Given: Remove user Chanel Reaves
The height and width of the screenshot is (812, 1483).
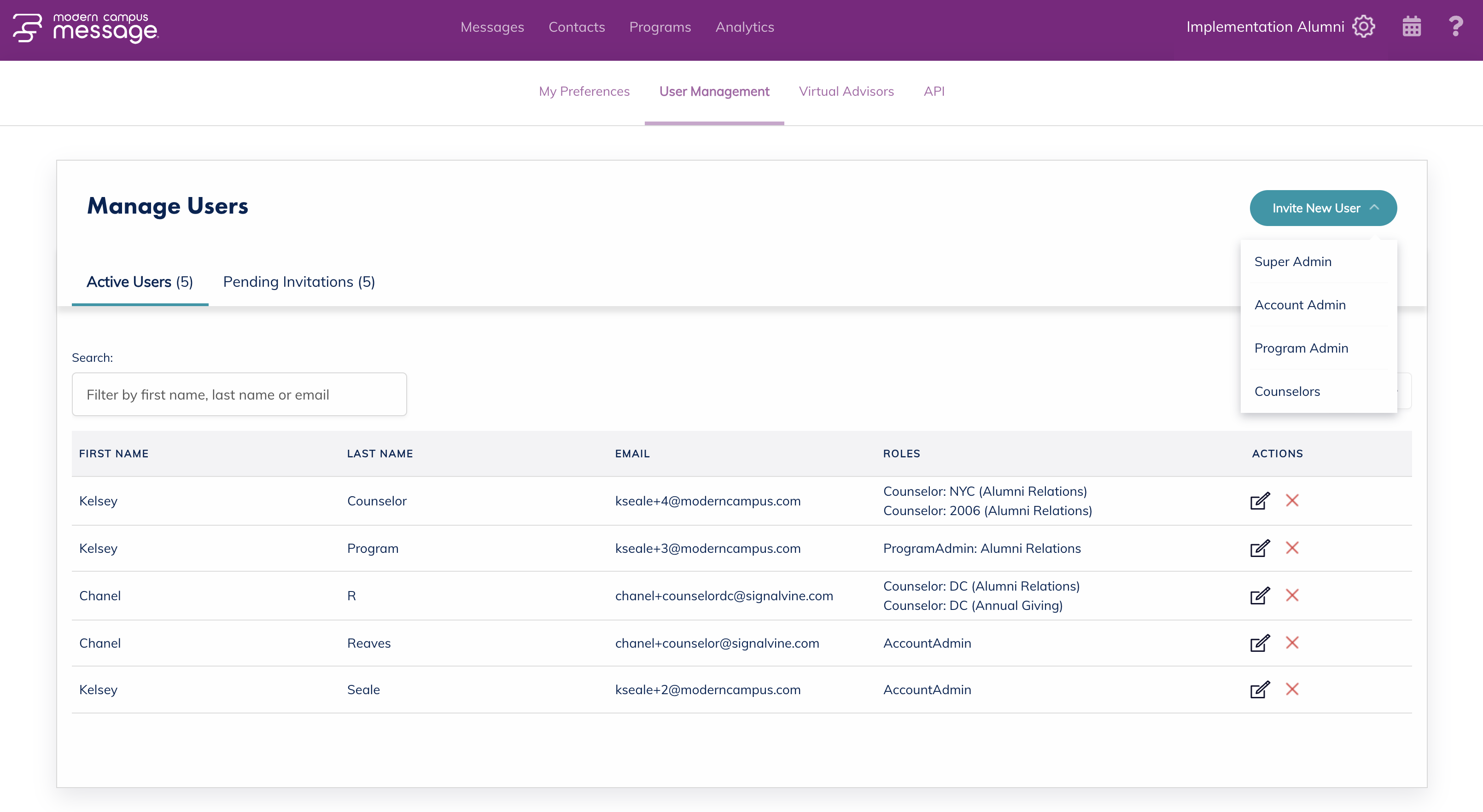Looking at the screenshot, I should (1292, 643).
